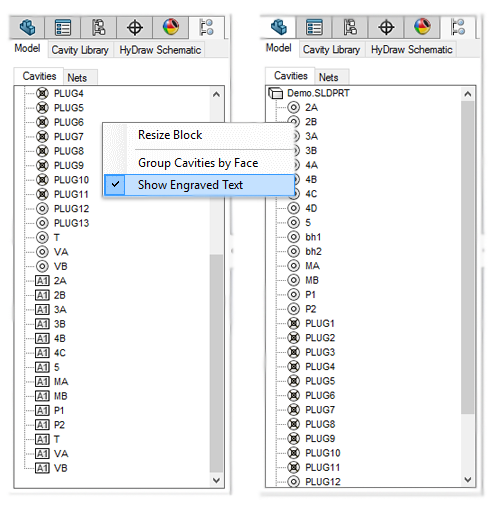Switch to the Nets tab in left panel
This screenshot has width=490, height=514.
click(x=77, y=78)
